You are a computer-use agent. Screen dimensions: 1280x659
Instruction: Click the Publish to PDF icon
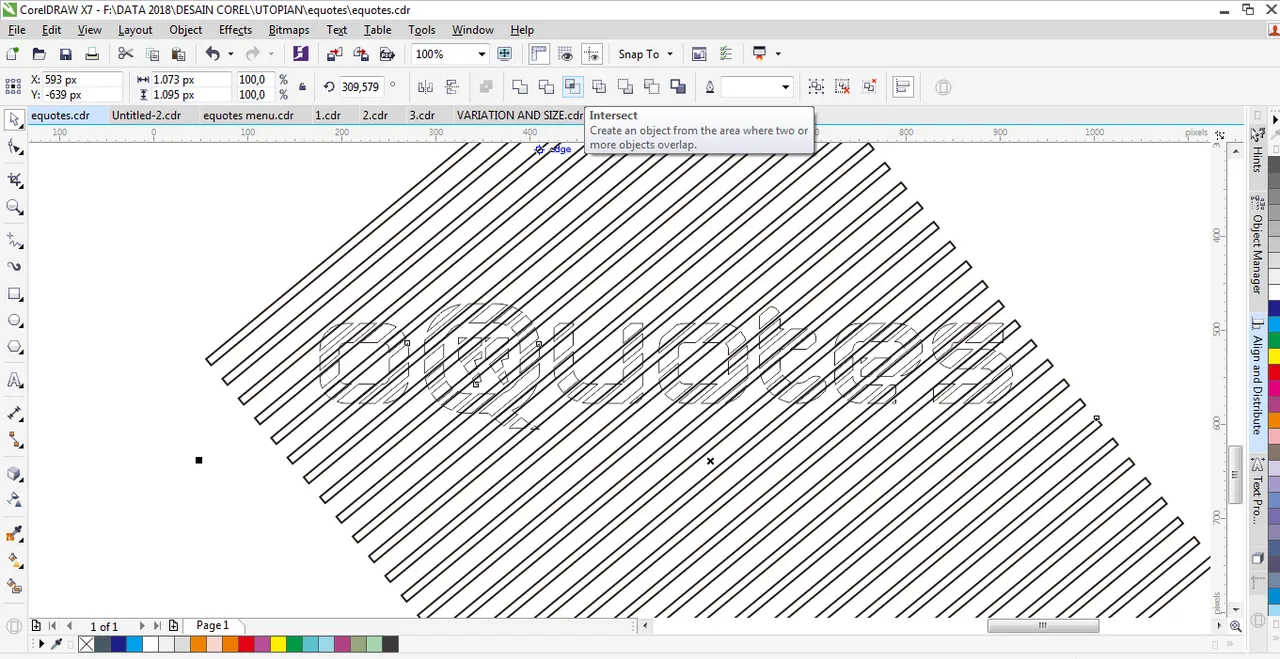(387, 54)
